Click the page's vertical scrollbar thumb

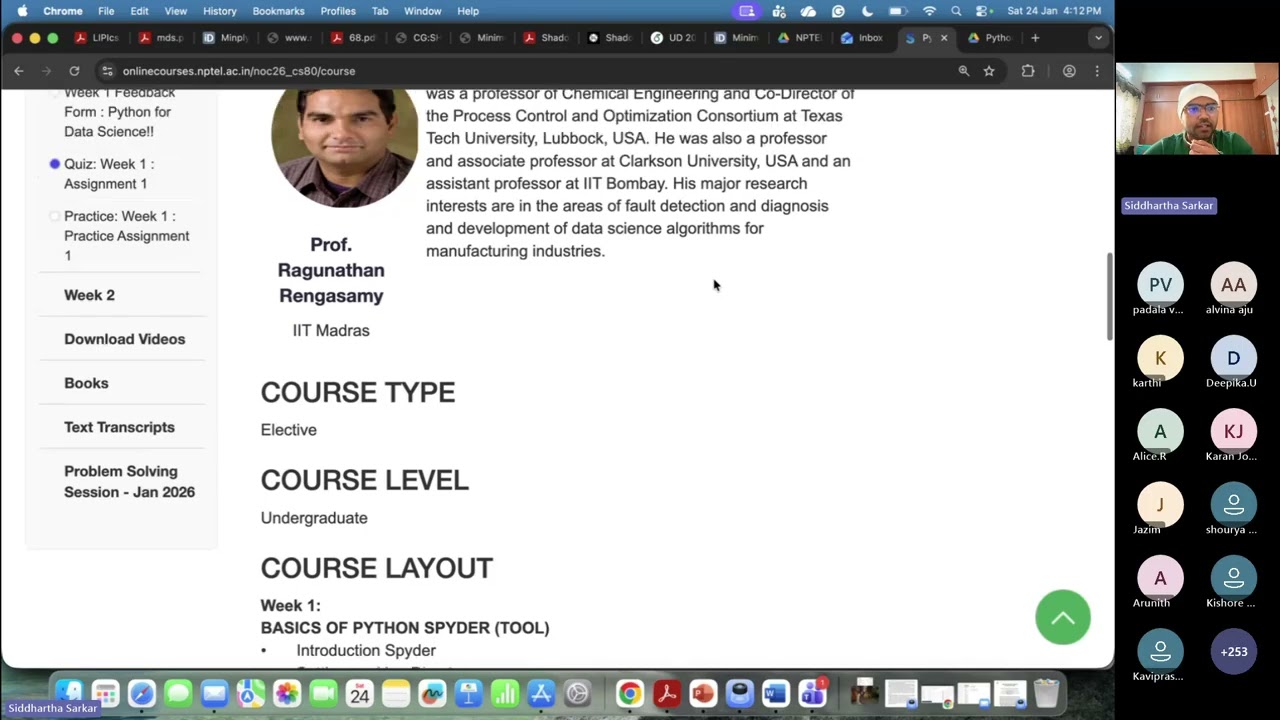pos(1108,296)
